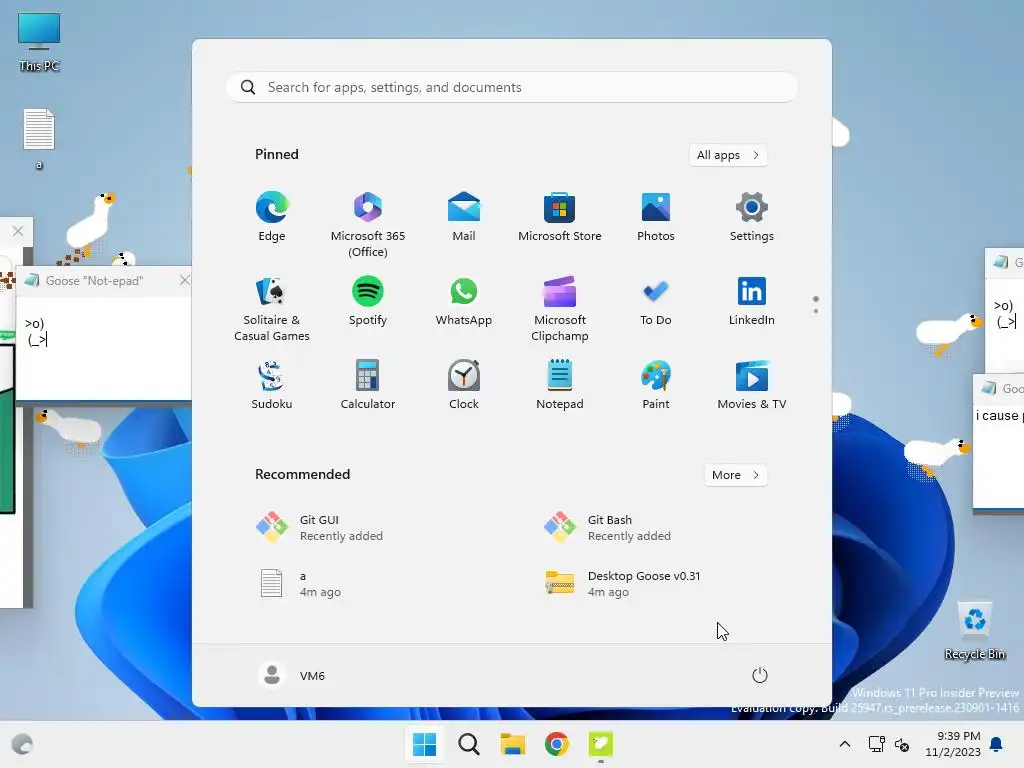Click the Windows Start taskbar button

424,744
